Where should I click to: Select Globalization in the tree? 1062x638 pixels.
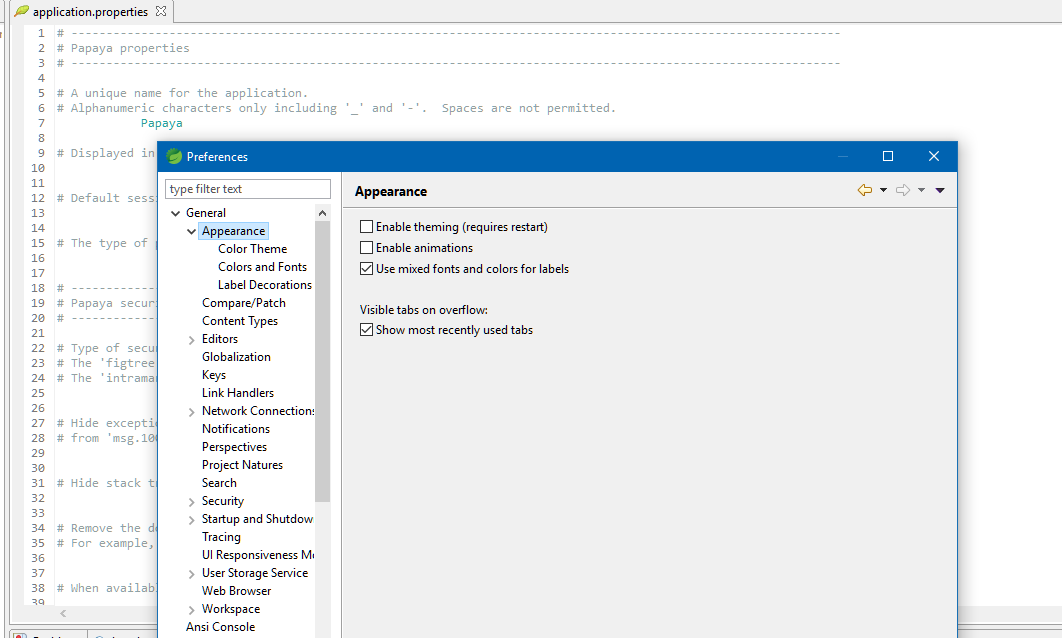236,357
